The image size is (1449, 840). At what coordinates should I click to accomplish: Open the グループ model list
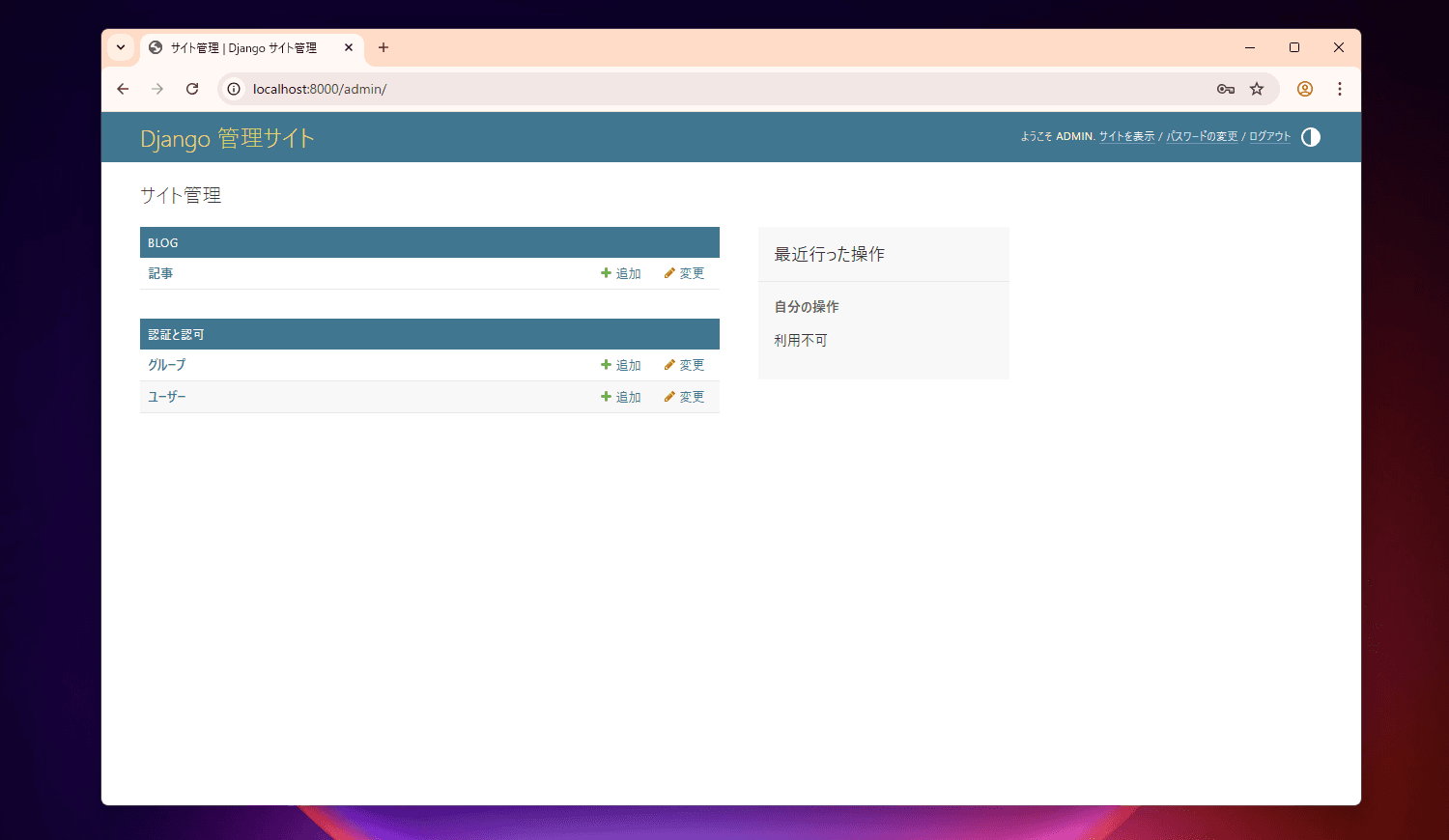coord(167,365)
